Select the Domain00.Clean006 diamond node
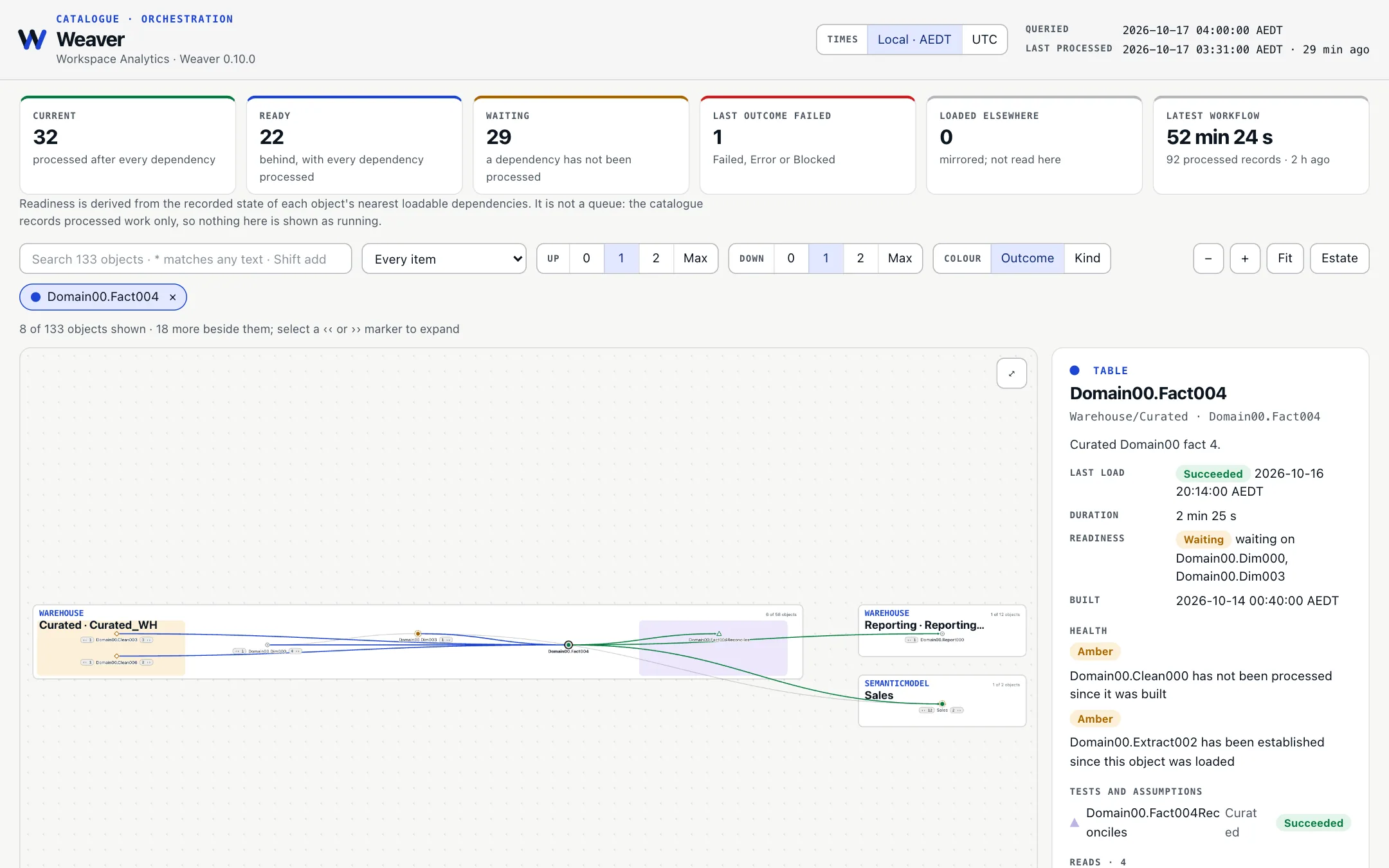 (116, 656)
